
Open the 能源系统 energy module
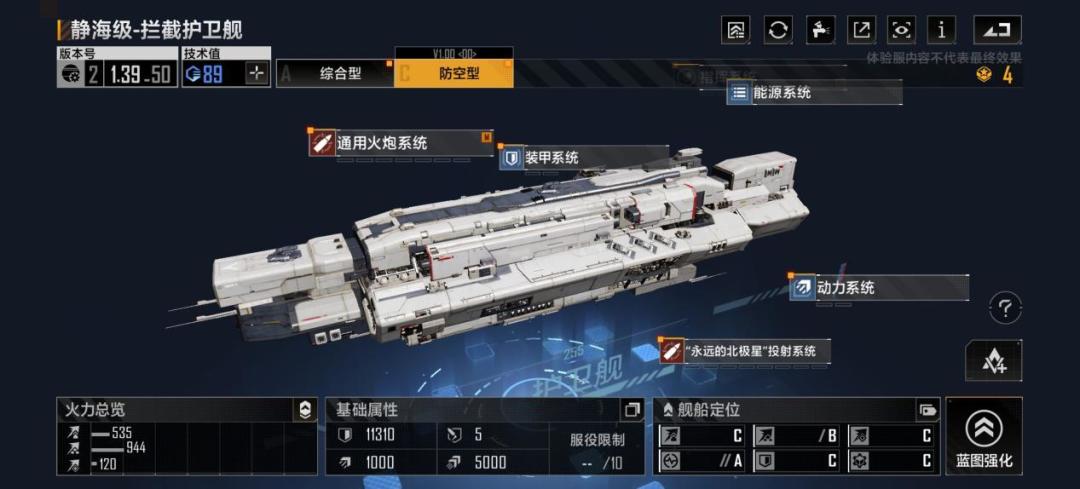(x=814, y=93)
